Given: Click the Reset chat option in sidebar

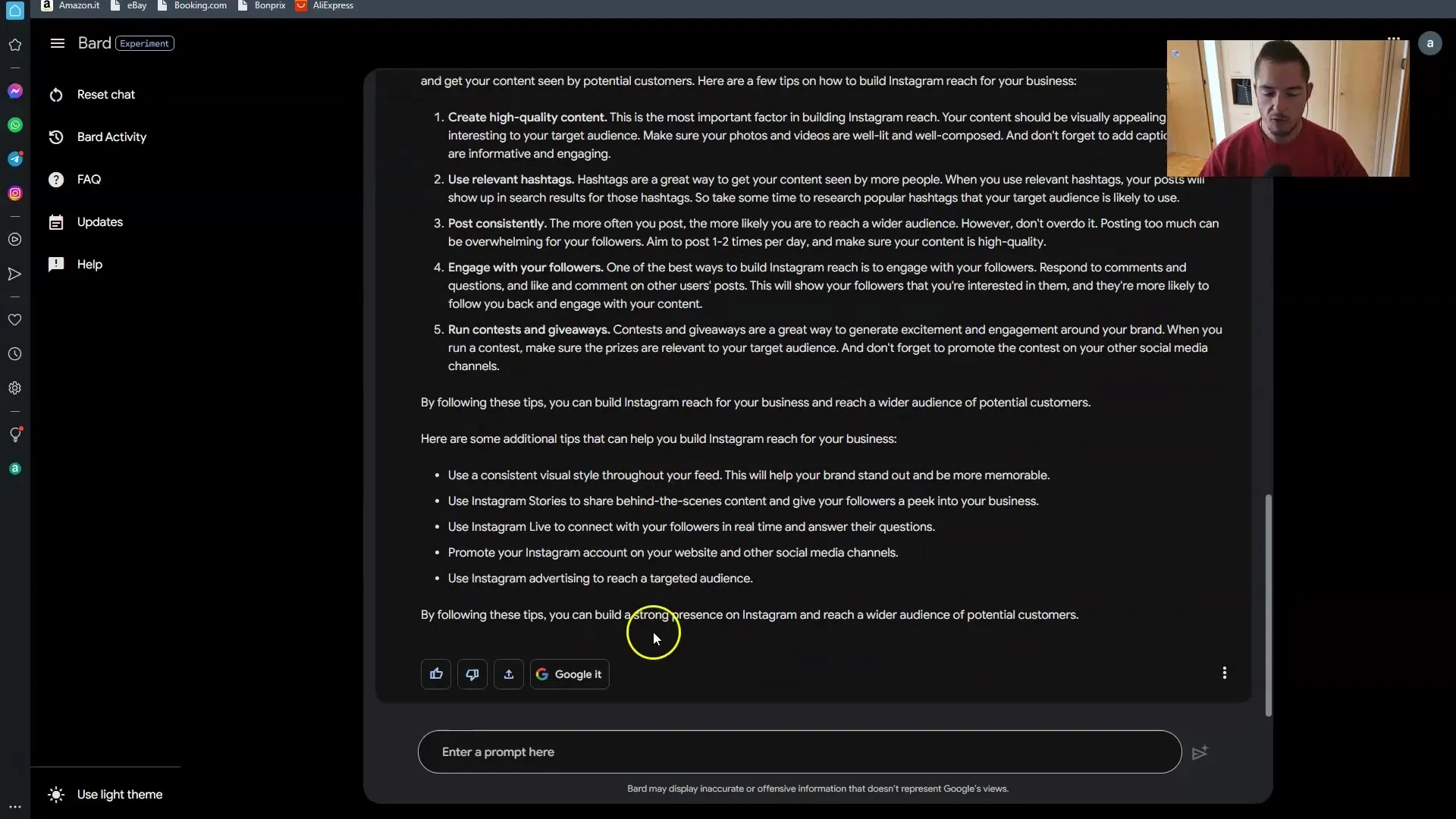Looking at the screenshot, I should pyautogui.click(x=106, y=93).
